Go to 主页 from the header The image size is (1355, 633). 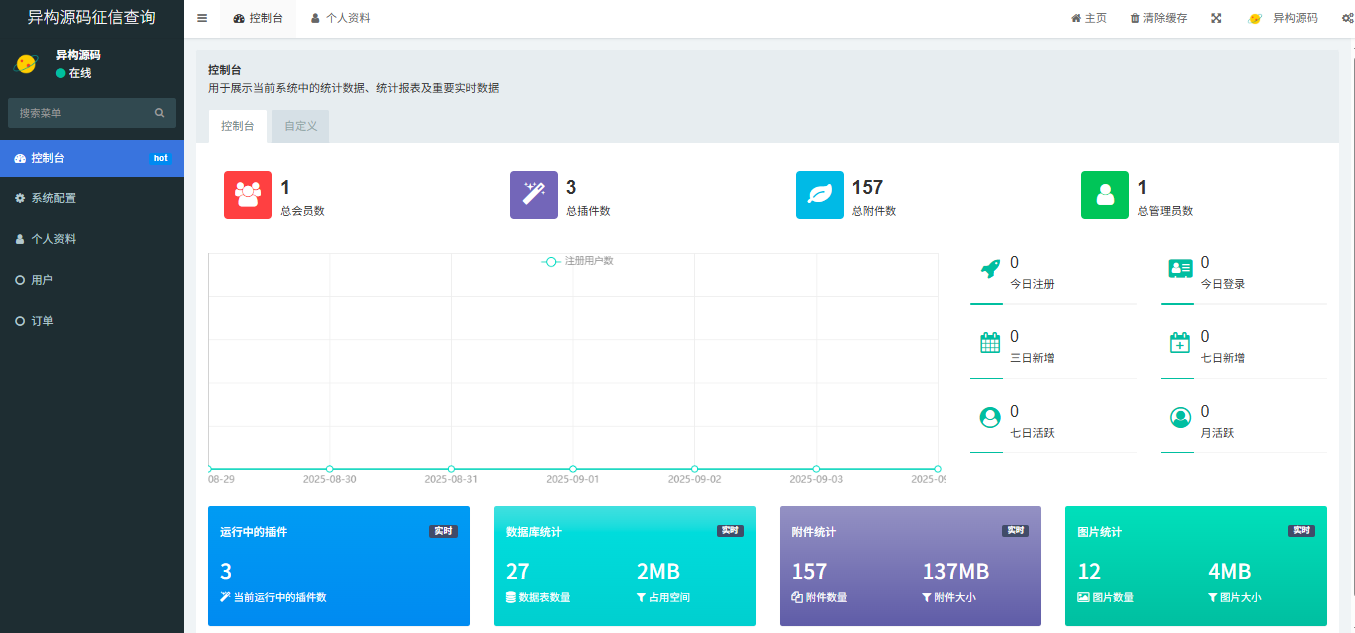tap(1088, 18)
